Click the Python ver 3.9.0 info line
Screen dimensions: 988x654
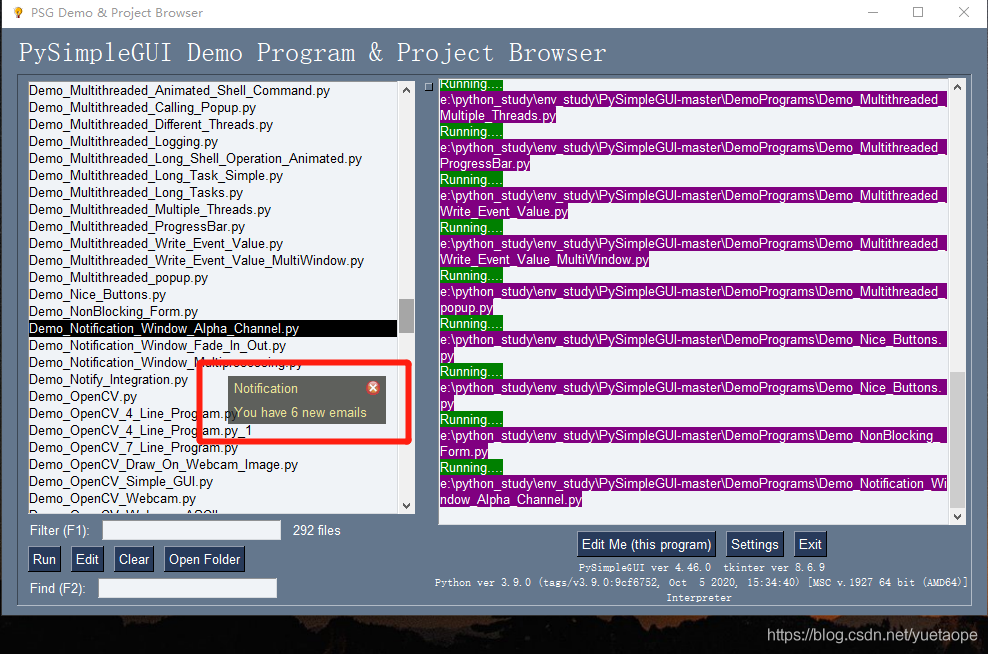click(x=701, y=583)
